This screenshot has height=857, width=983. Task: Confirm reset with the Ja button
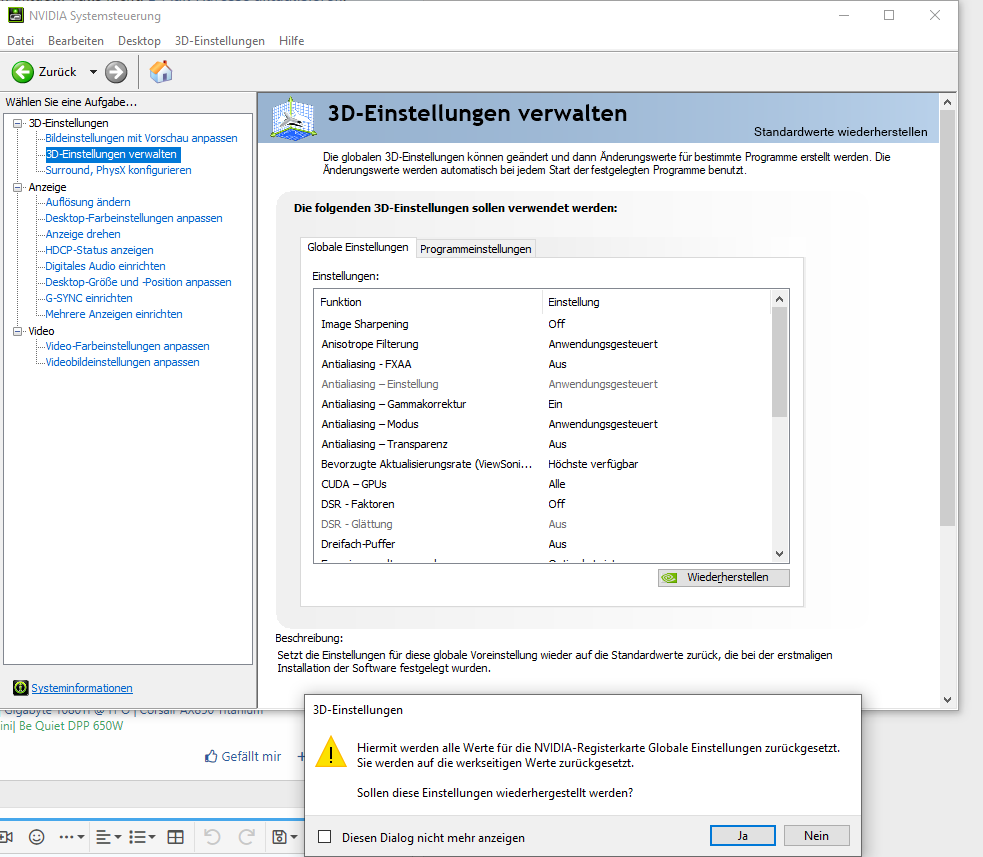742,836
